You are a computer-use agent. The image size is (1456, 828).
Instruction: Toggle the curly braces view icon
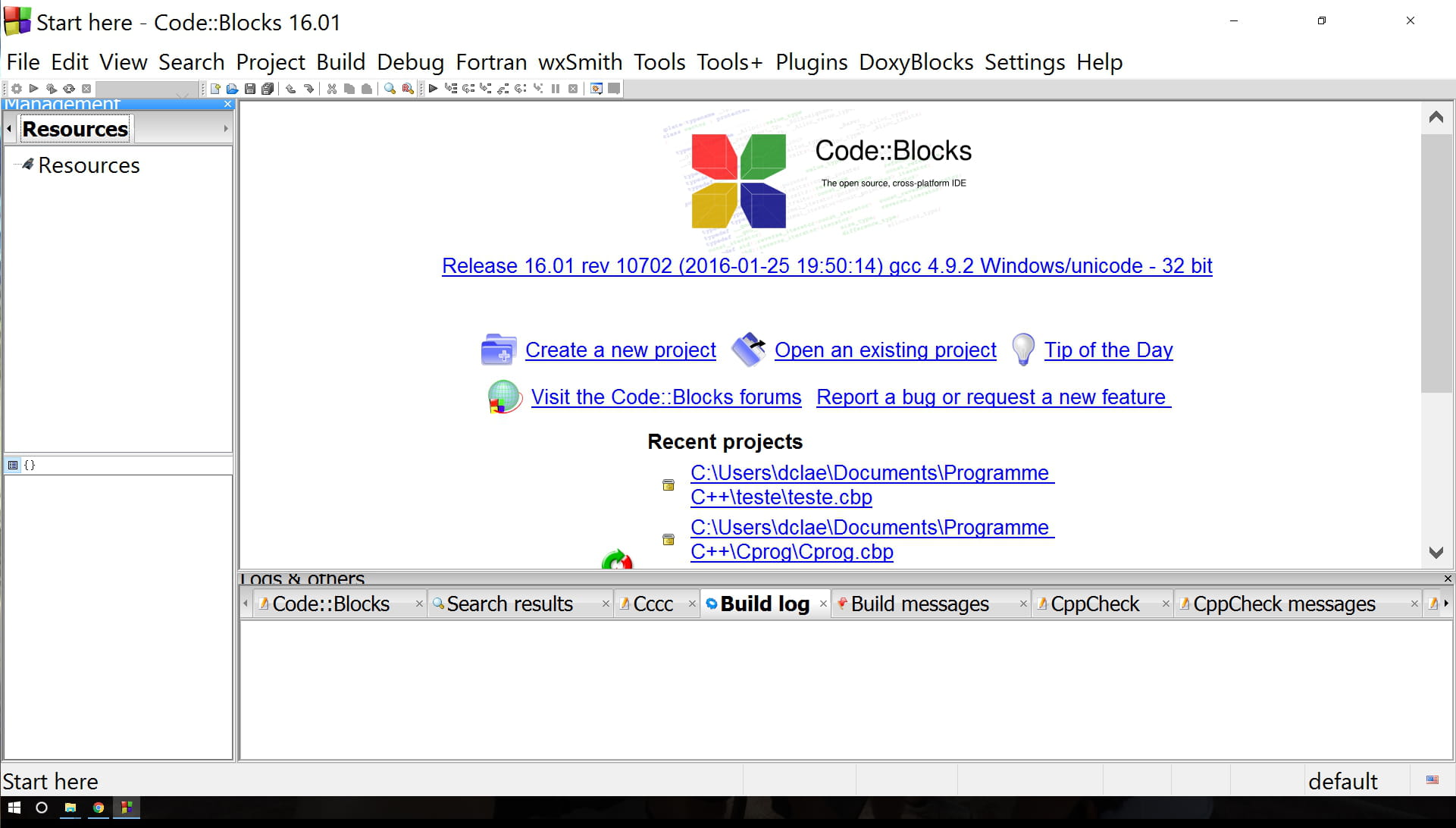30,465
